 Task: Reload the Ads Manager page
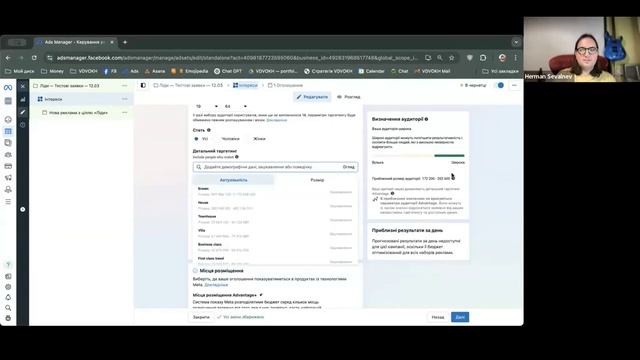34,58
